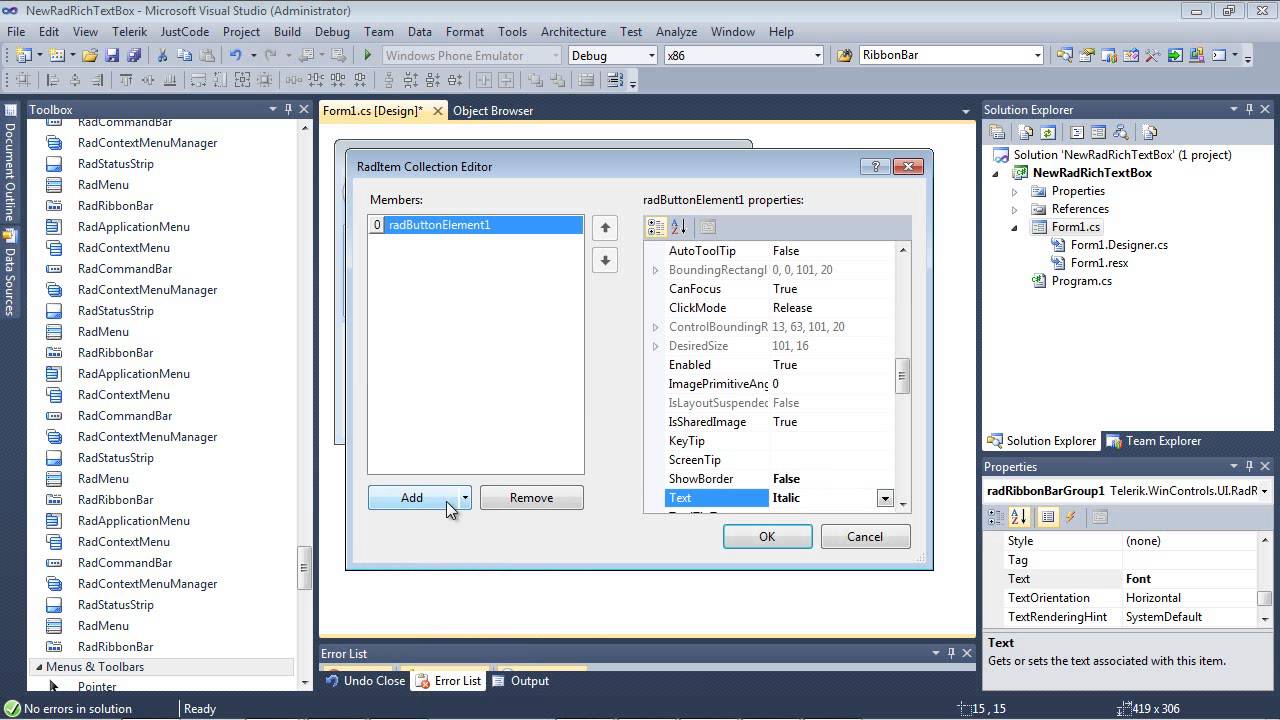Screen dimensions: 1280x720
Task: Click the Open File folder icon
Action: [x=90, y=56]
